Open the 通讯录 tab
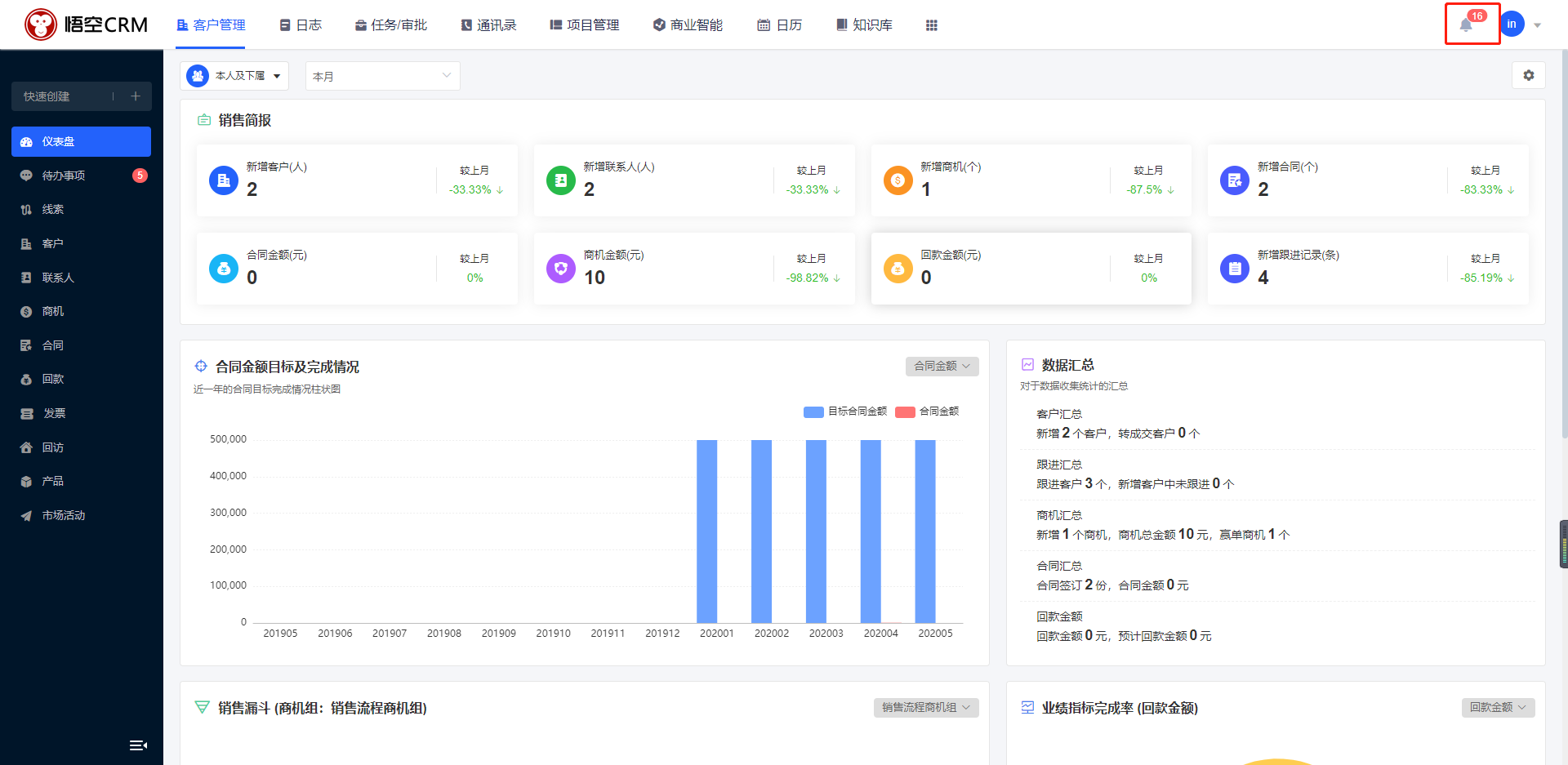Screen dimensions: 1568x765 tap(488, 25)
